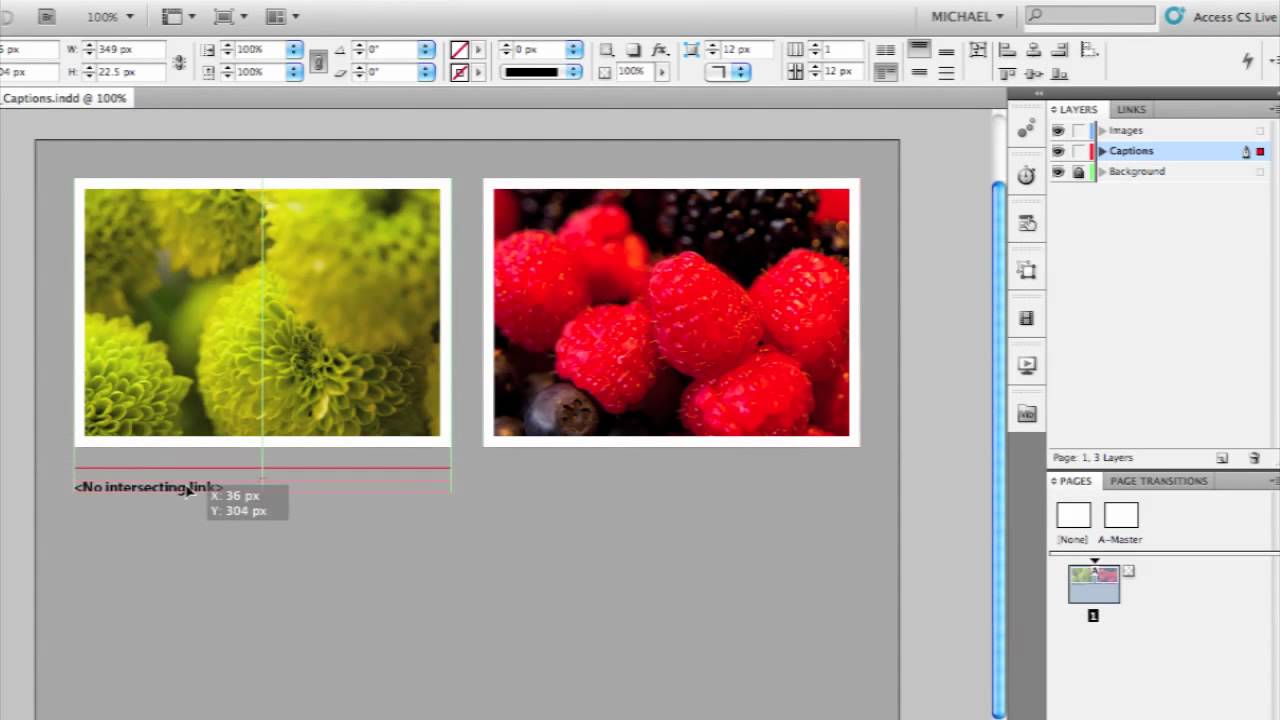Select the page 1 thumbnail in the Pages panel
Screen dimensions: 1280x720
1094,584
